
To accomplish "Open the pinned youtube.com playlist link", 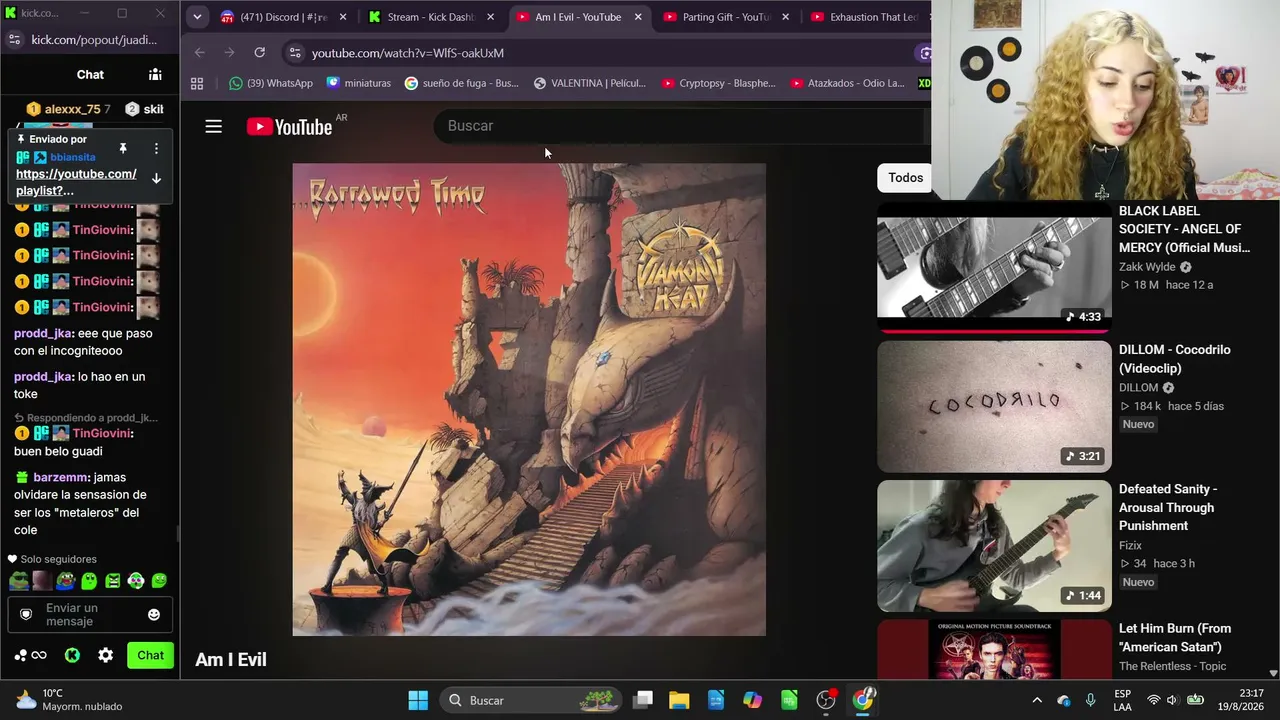I will tap(76, 182).
